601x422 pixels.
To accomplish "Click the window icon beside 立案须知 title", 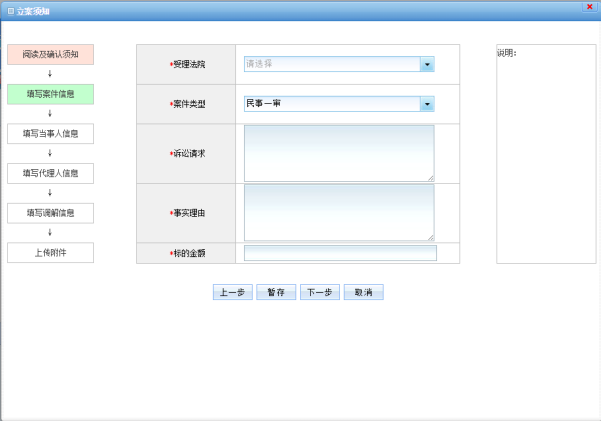I will 11,11.
